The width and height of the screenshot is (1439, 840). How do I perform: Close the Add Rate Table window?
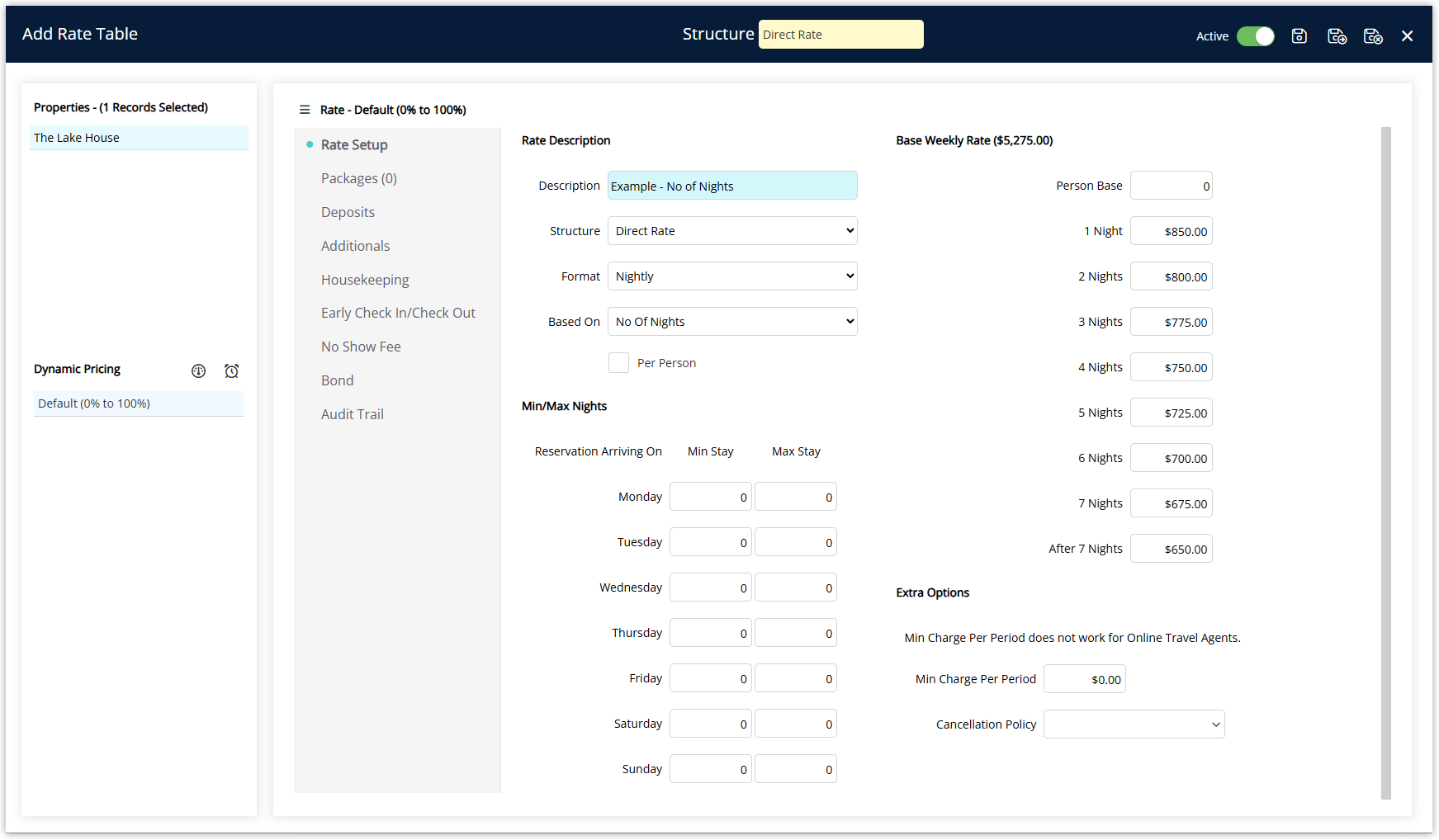[1408, 35]
